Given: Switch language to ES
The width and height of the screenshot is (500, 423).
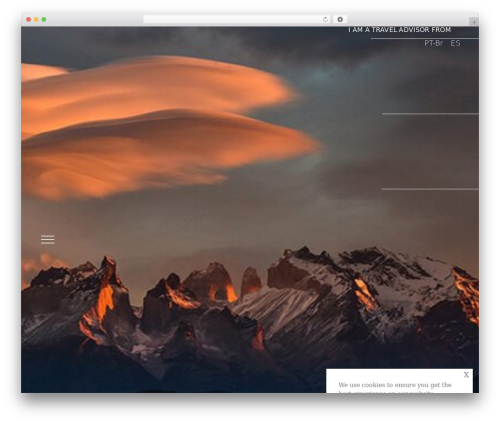Looking at the screenshot, I should tap(455, 43).
